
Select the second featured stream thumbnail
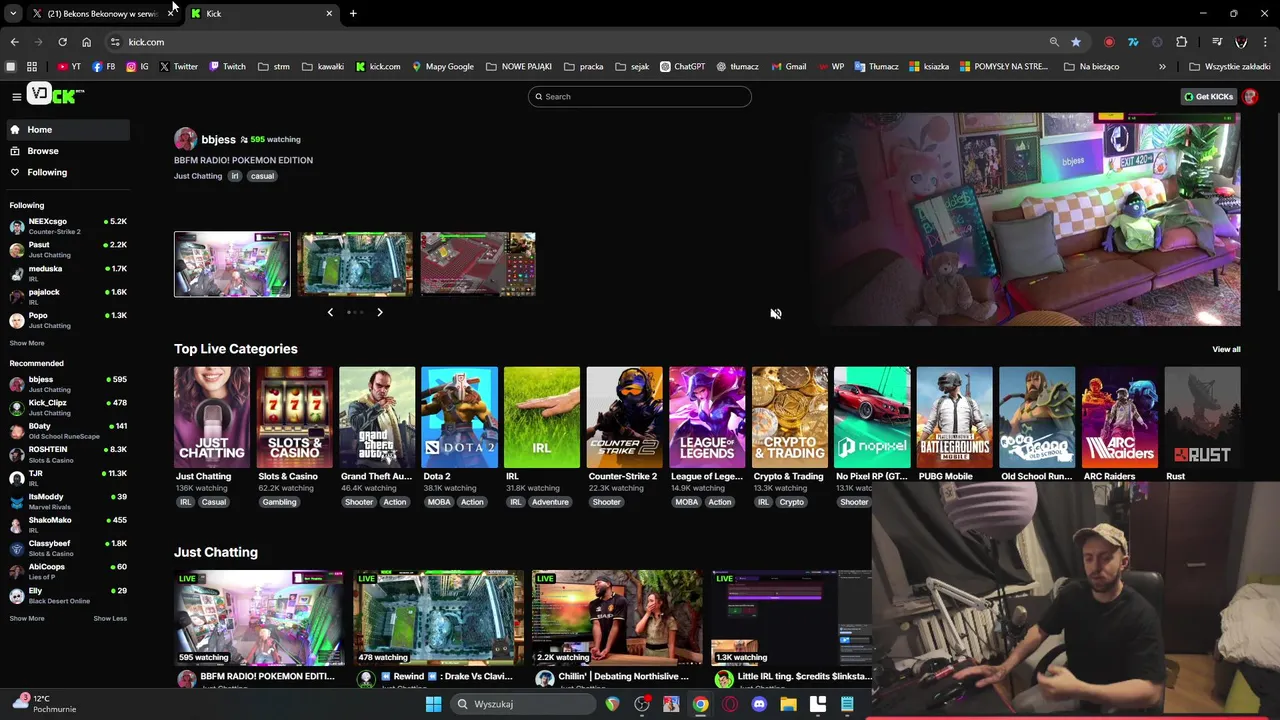(x=355, y=264)
